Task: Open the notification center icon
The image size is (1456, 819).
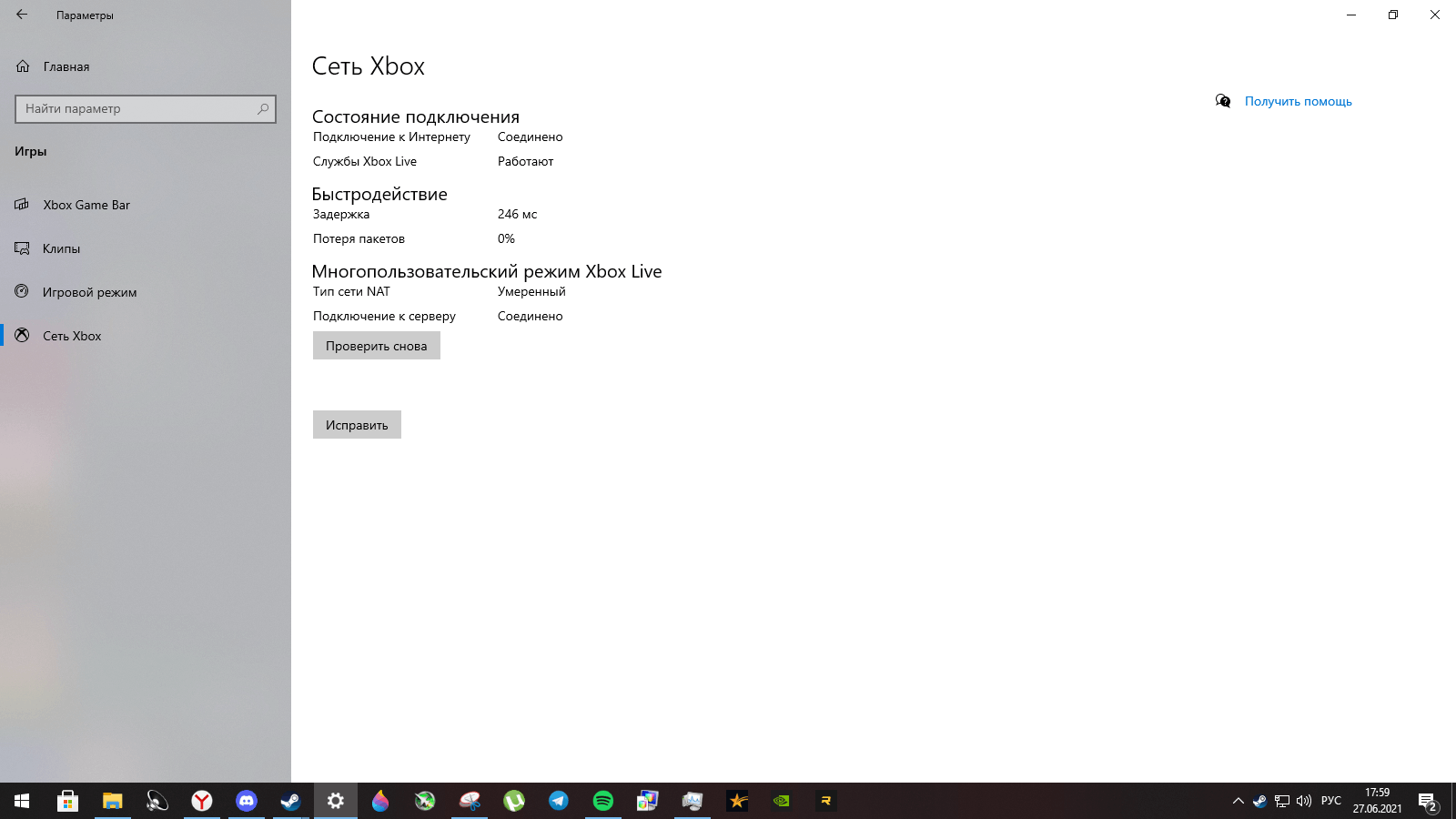Action: pos(1428,801)
